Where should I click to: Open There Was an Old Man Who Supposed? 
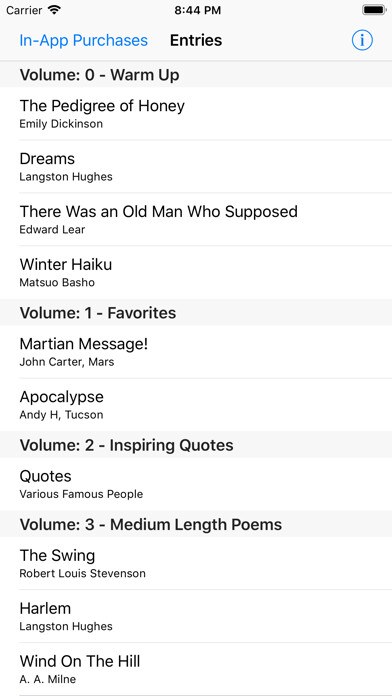click(196, 219)
